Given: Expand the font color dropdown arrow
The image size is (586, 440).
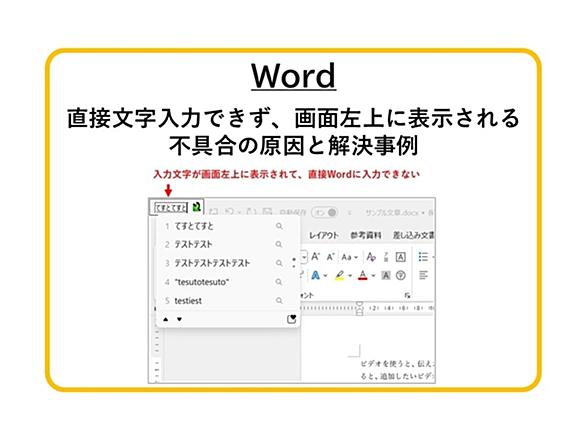Looking at the screenshot, I should pos(373,276).
